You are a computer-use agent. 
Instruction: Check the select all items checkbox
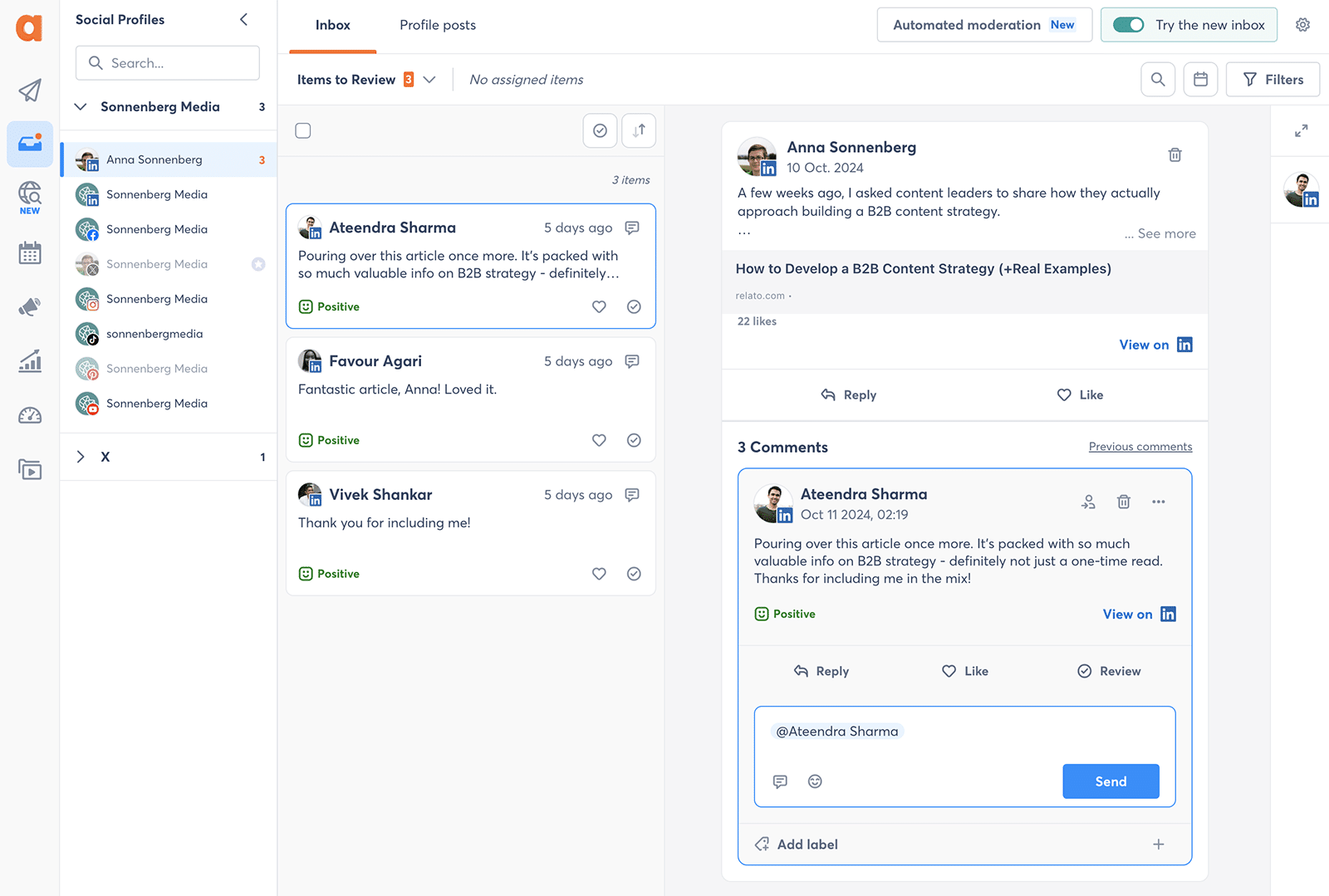coord(303,130)
